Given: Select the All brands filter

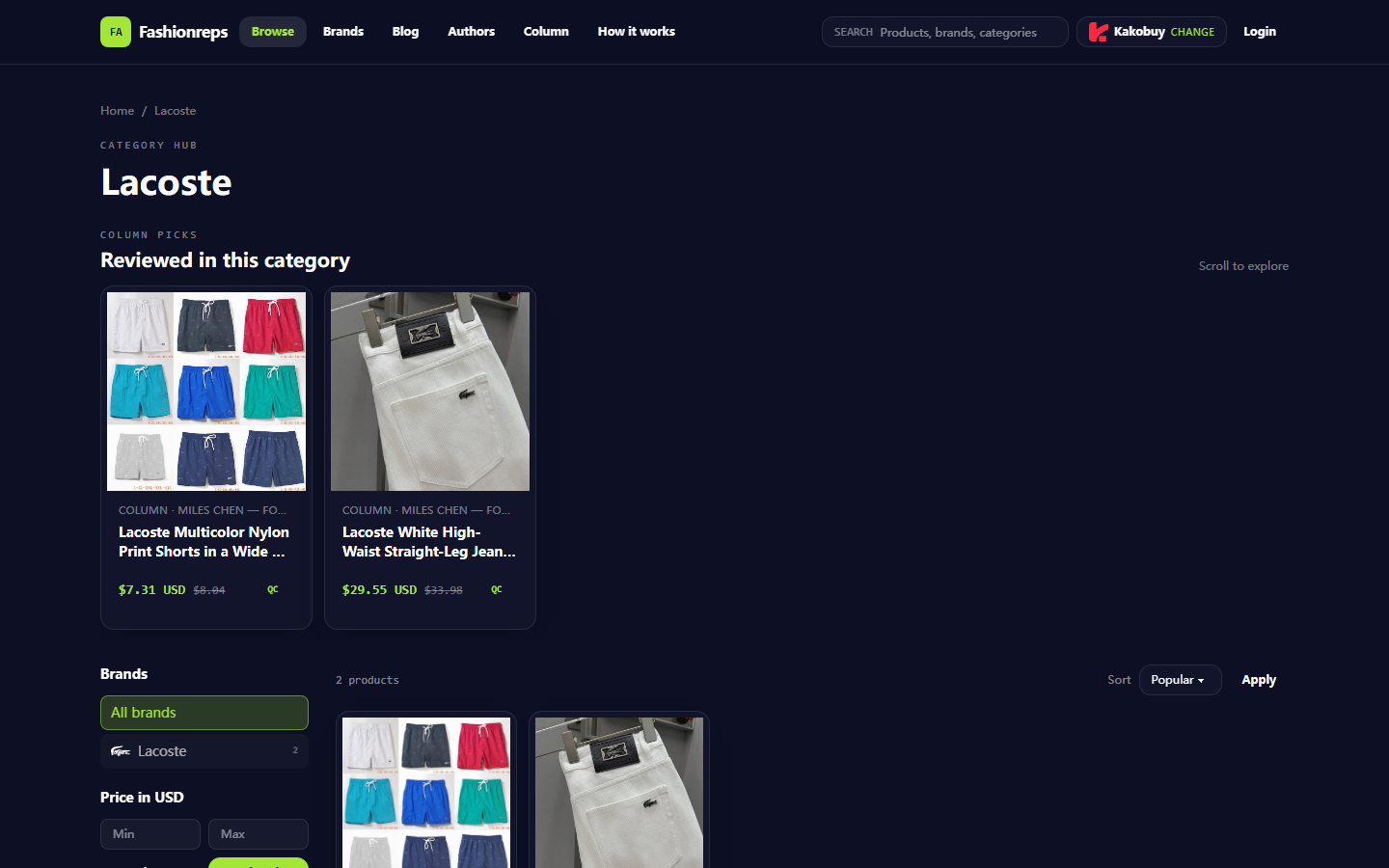Looking at the screenshot, I should tap(204, 713).
